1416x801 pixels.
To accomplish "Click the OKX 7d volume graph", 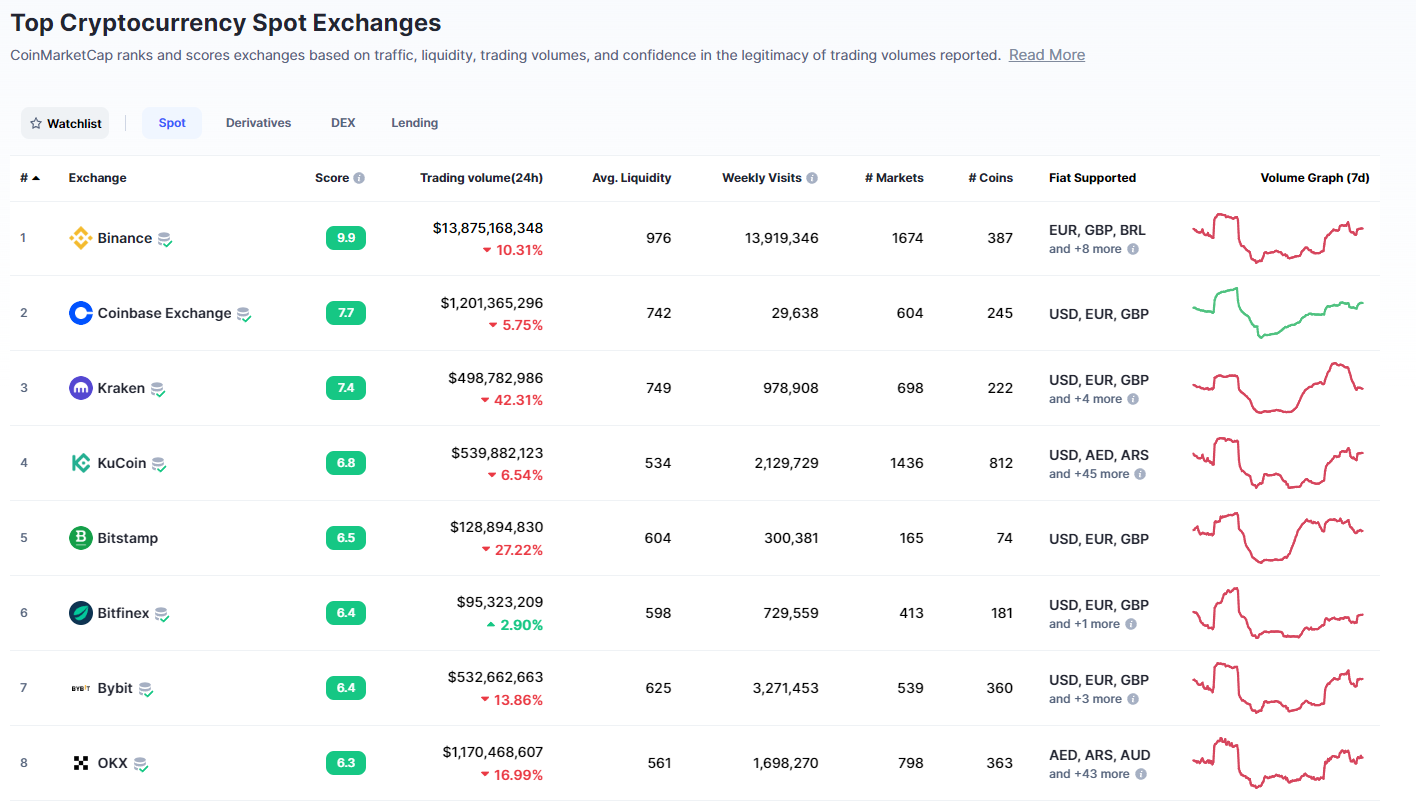I will point(1278,763).
